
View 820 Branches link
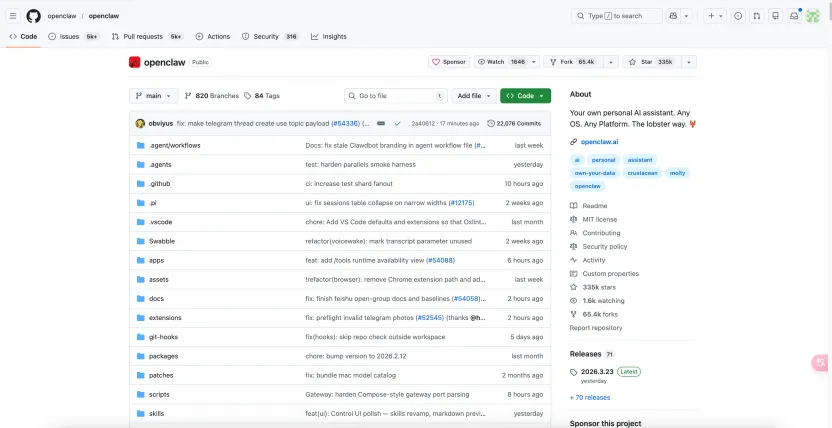(212, 96)
